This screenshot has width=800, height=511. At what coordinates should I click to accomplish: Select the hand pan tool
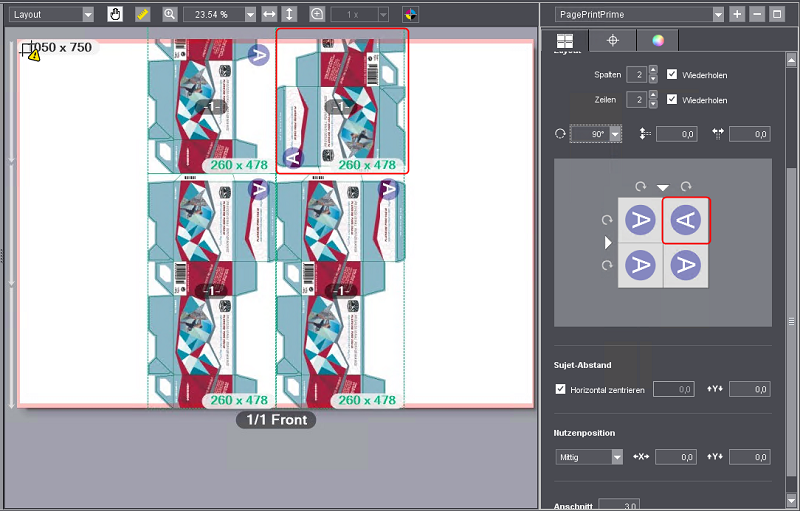tap(115, 14)
